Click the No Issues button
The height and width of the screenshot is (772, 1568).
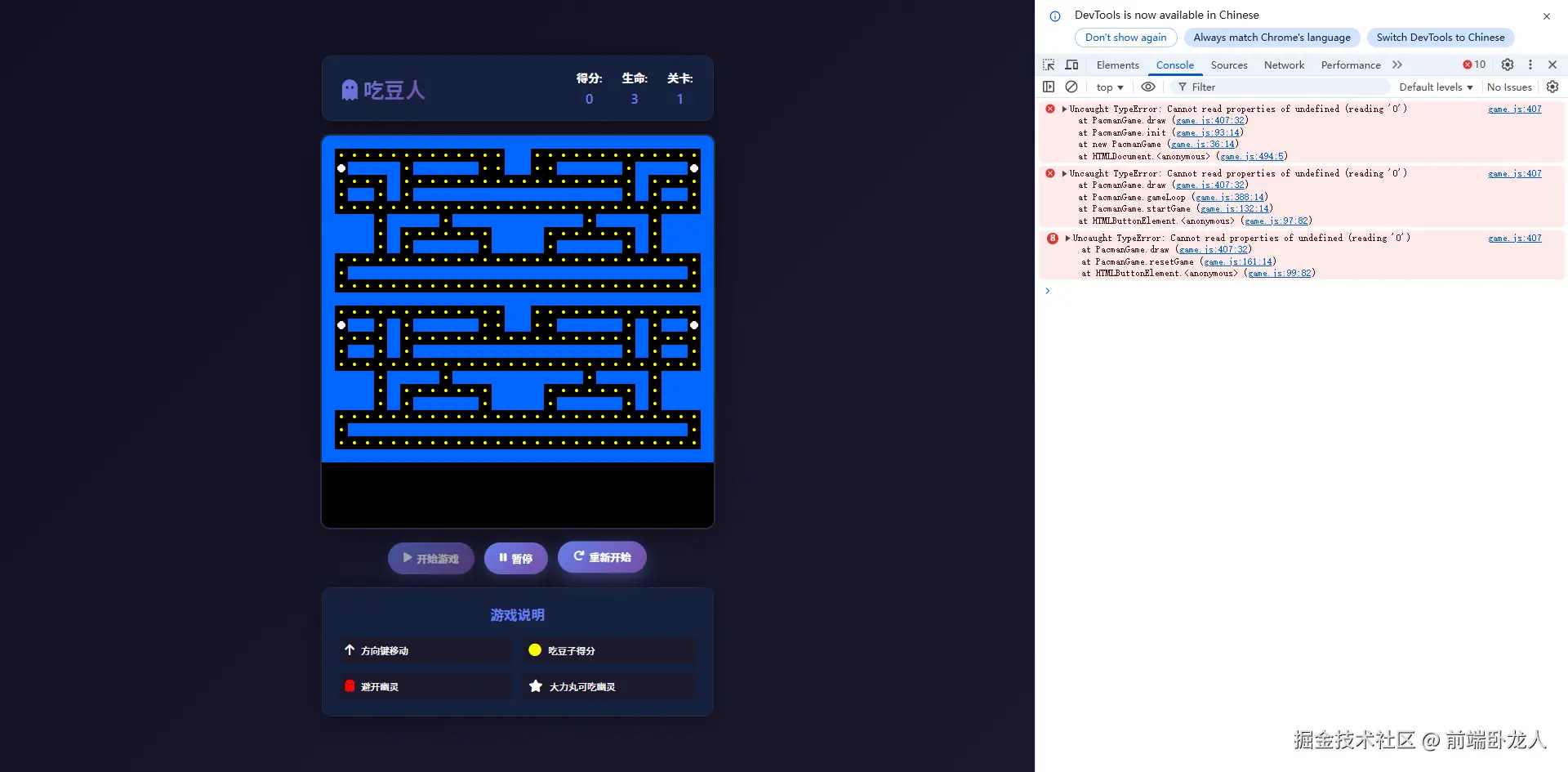click(x=1509, y=87)
